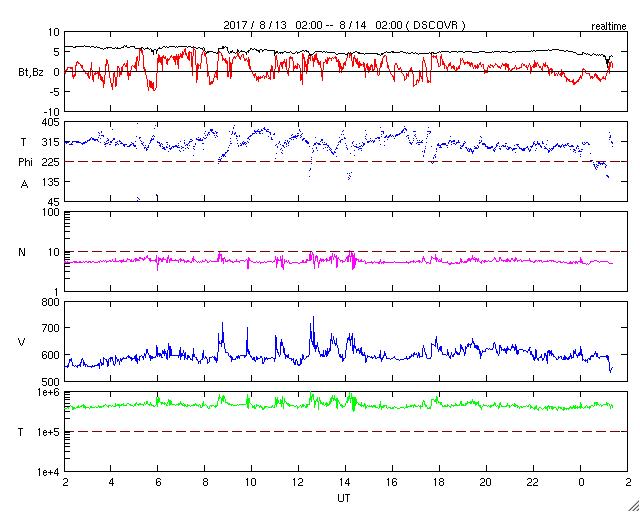The height and width of the screenshot is (512, 640).
Task: Click the '600' tick label on velocity axis
Action: click(51, 355)
